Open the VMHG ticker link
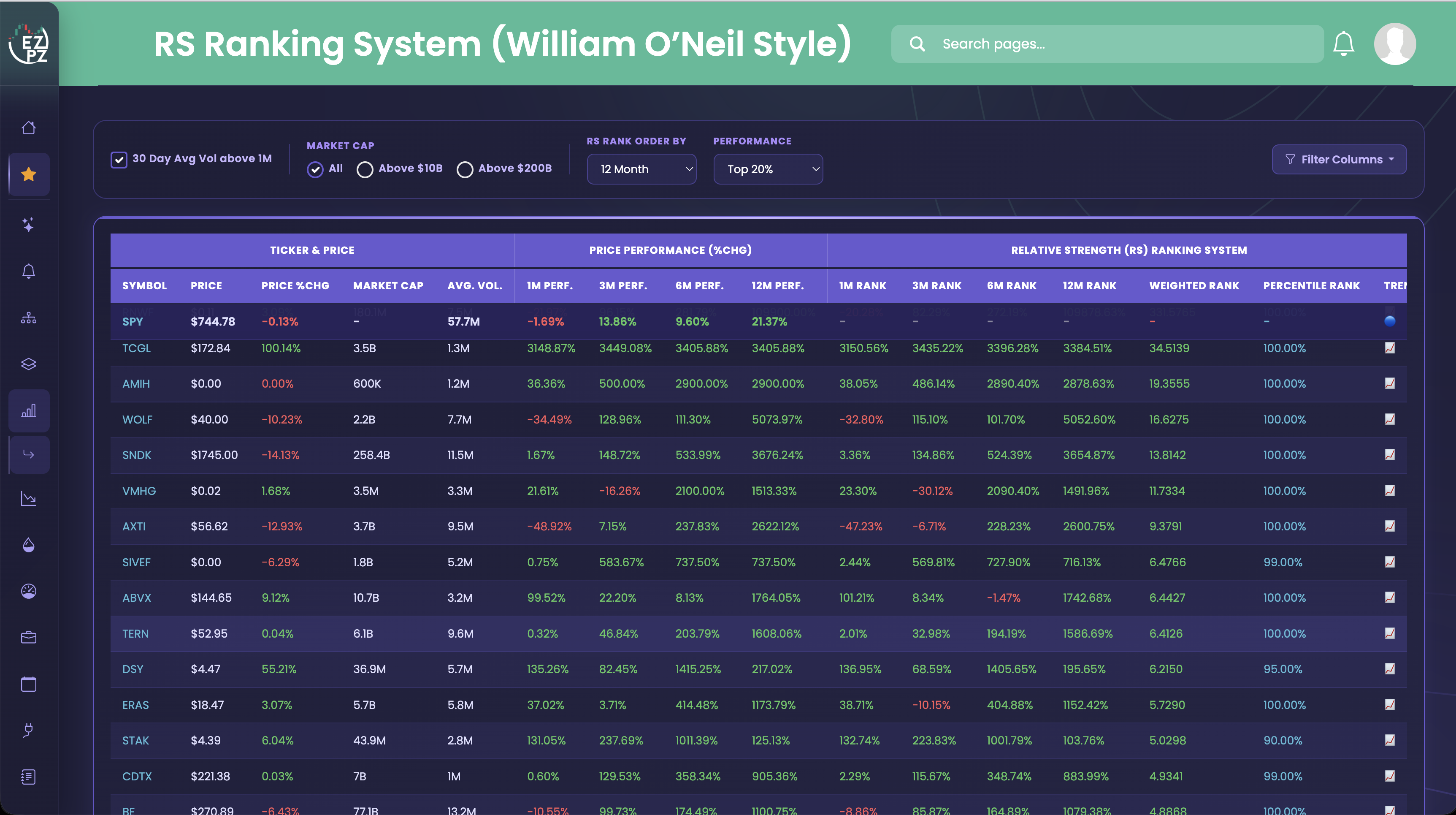This screenshot has height=815, width=1456. (139, 490)
